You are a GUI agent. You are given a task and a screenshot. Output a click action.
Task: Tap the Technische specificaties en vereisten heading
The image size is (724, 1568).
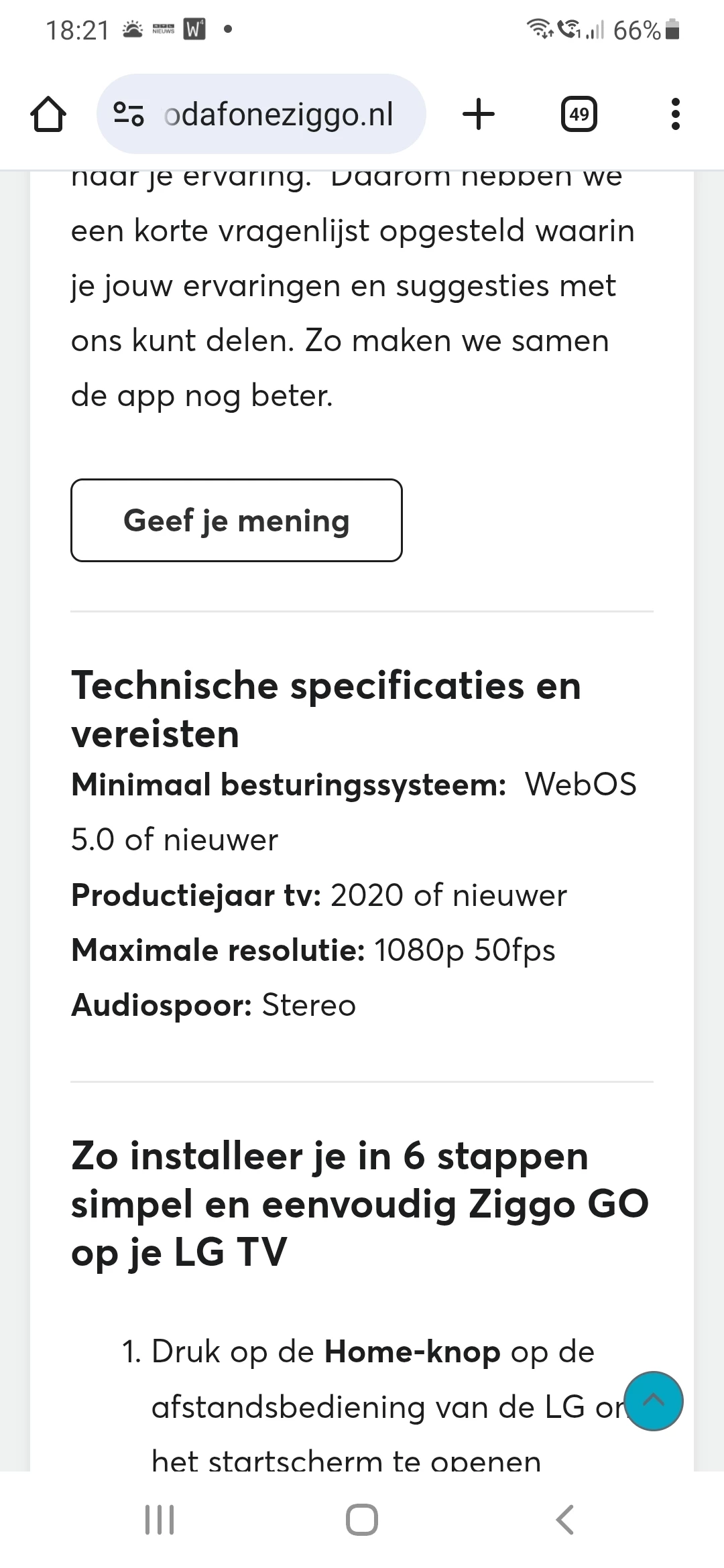pos(326,709)
